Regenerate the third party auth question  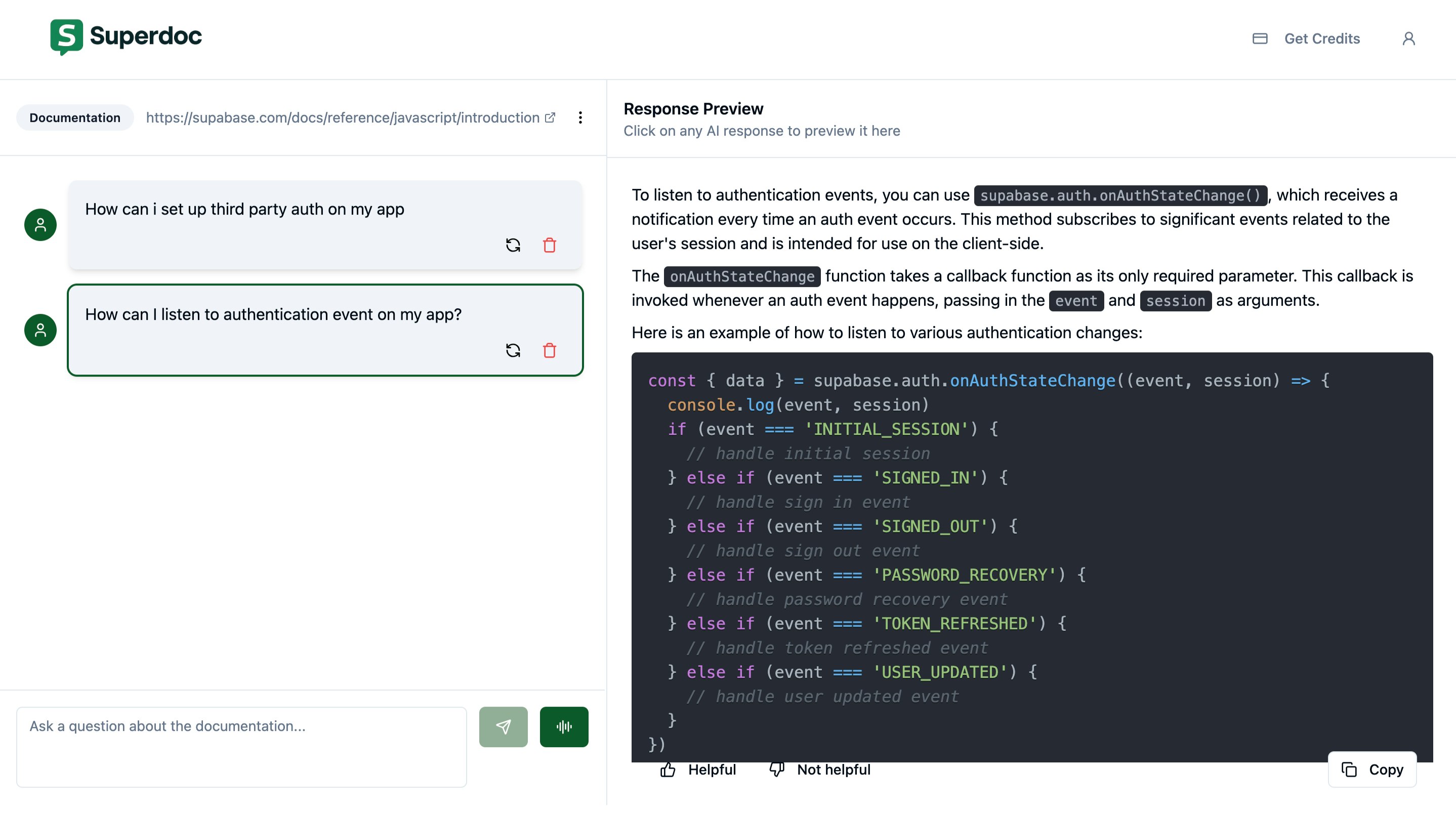(x=513, y=245)
